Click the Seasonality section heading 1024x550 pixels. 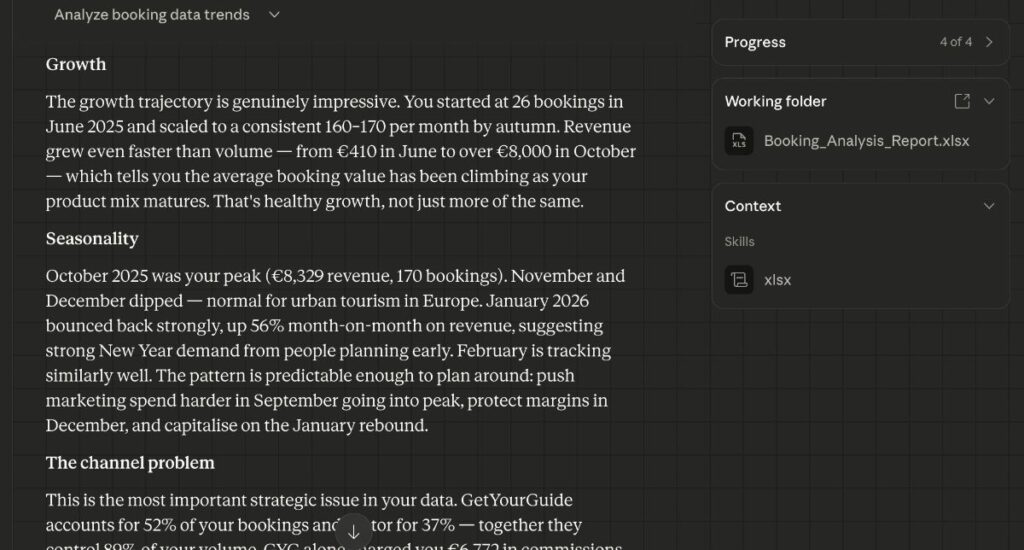coord(92,238)
